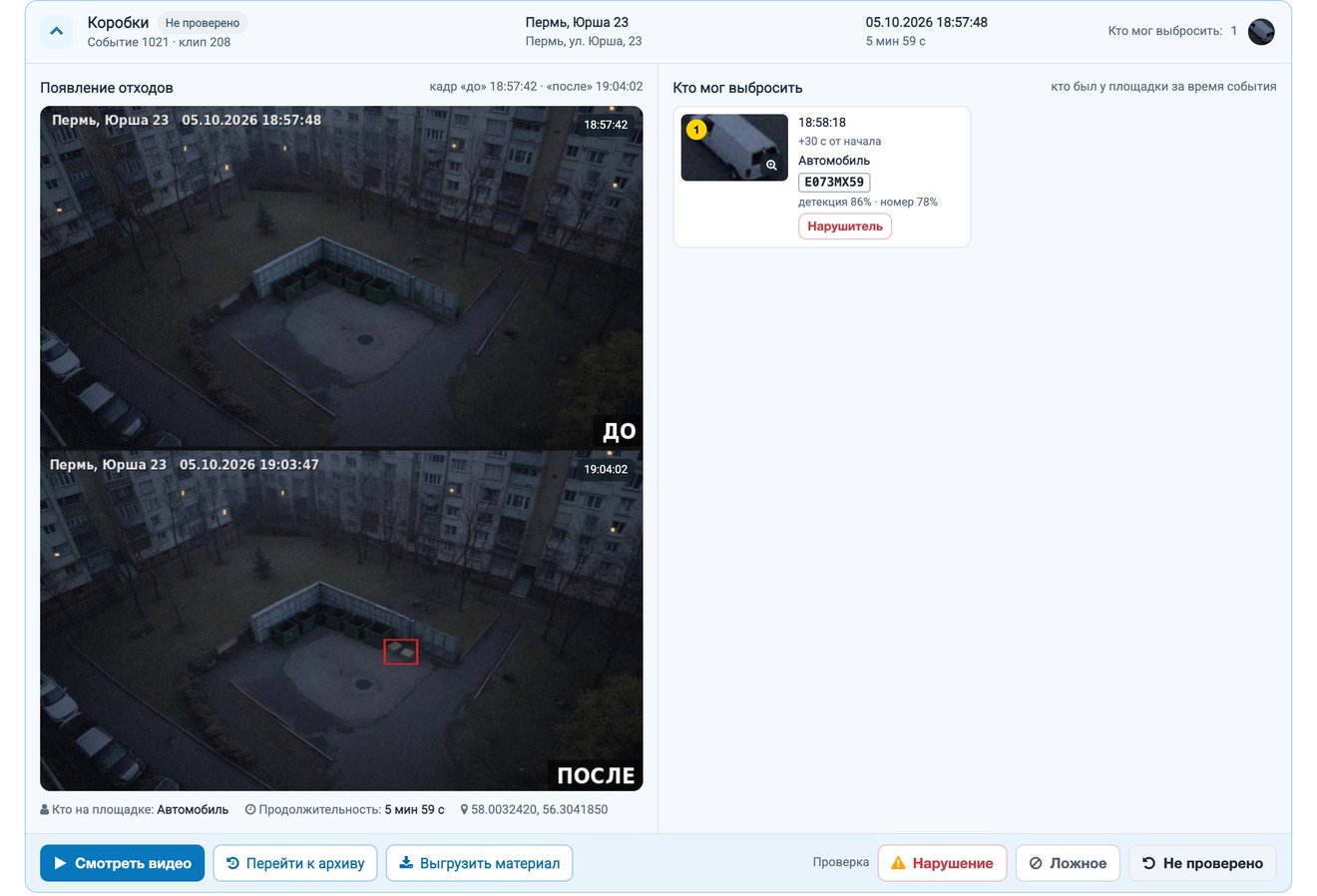Click the детекция 86% · номер 78% line
This screenshot has width=1317, height=896.
click(x=868, y=202)
